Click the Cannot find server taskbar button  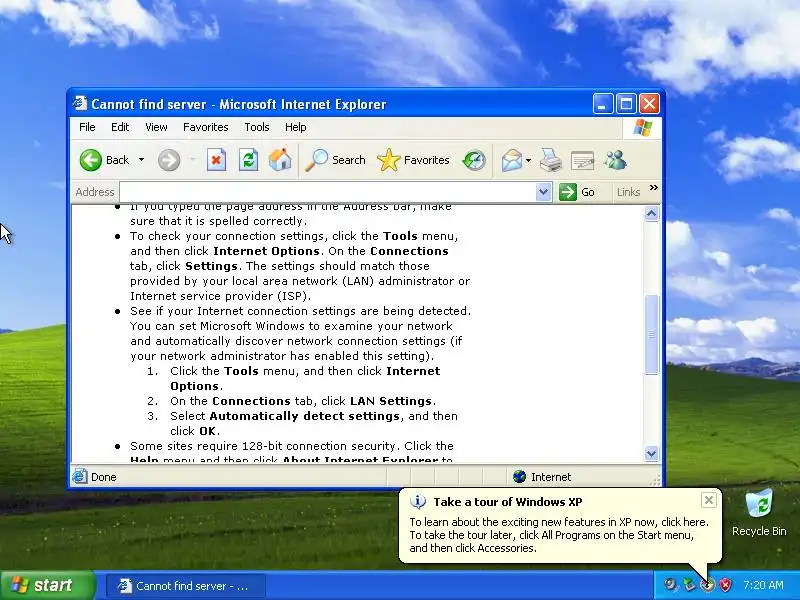point(186,586)
